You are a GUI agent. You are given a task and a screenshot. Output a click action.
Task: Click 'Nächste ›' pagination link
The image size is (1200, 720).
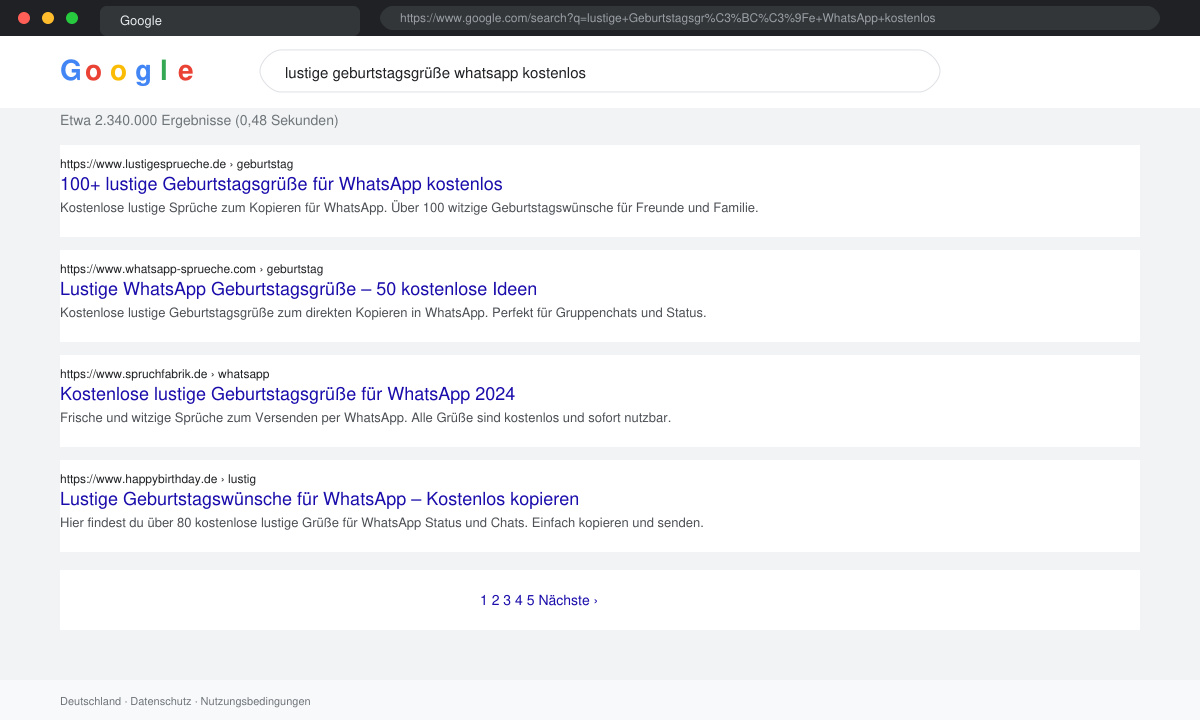(568, 600)
